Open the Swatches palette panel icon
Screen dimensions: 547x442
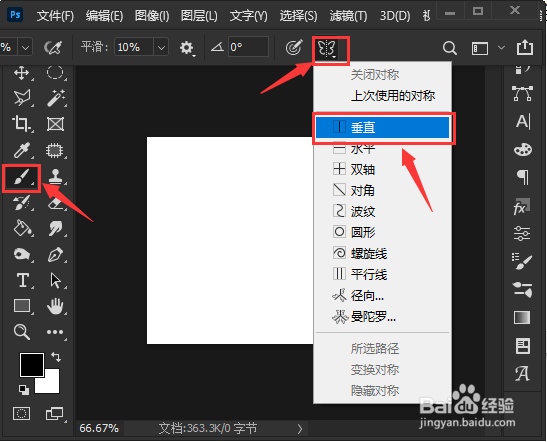click(x=523, y=150)
